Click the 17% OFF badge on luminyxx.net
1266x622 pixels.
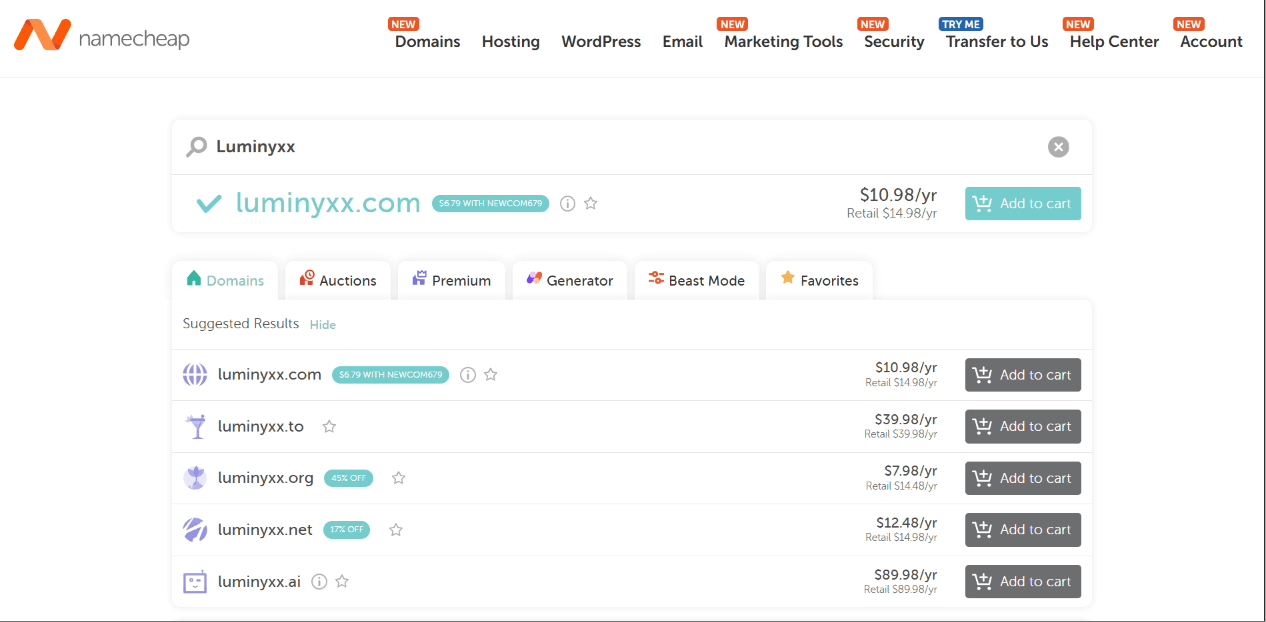[x=346, y=530]
